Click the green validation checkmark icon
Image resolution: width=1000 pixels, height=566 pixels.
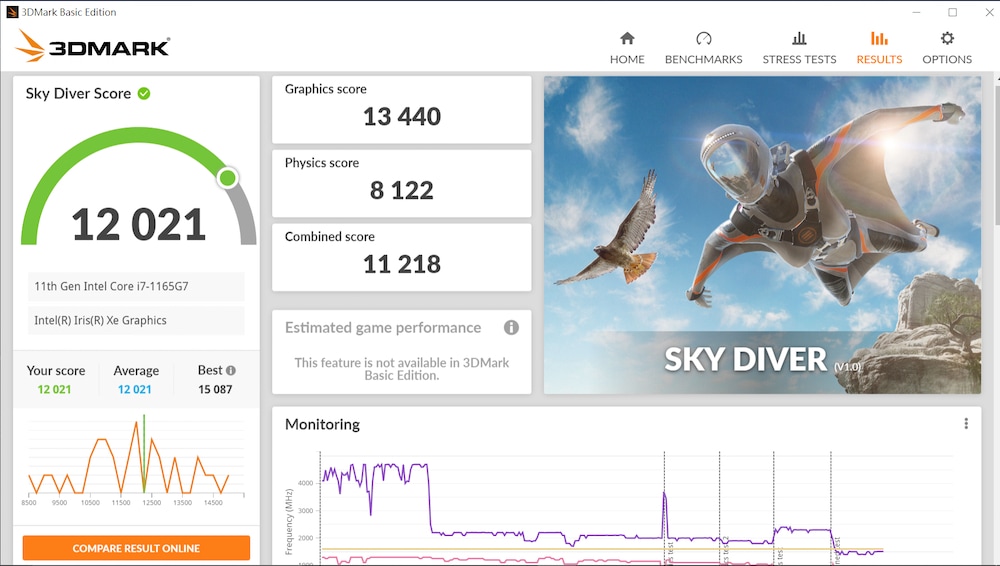click(144, 93)
